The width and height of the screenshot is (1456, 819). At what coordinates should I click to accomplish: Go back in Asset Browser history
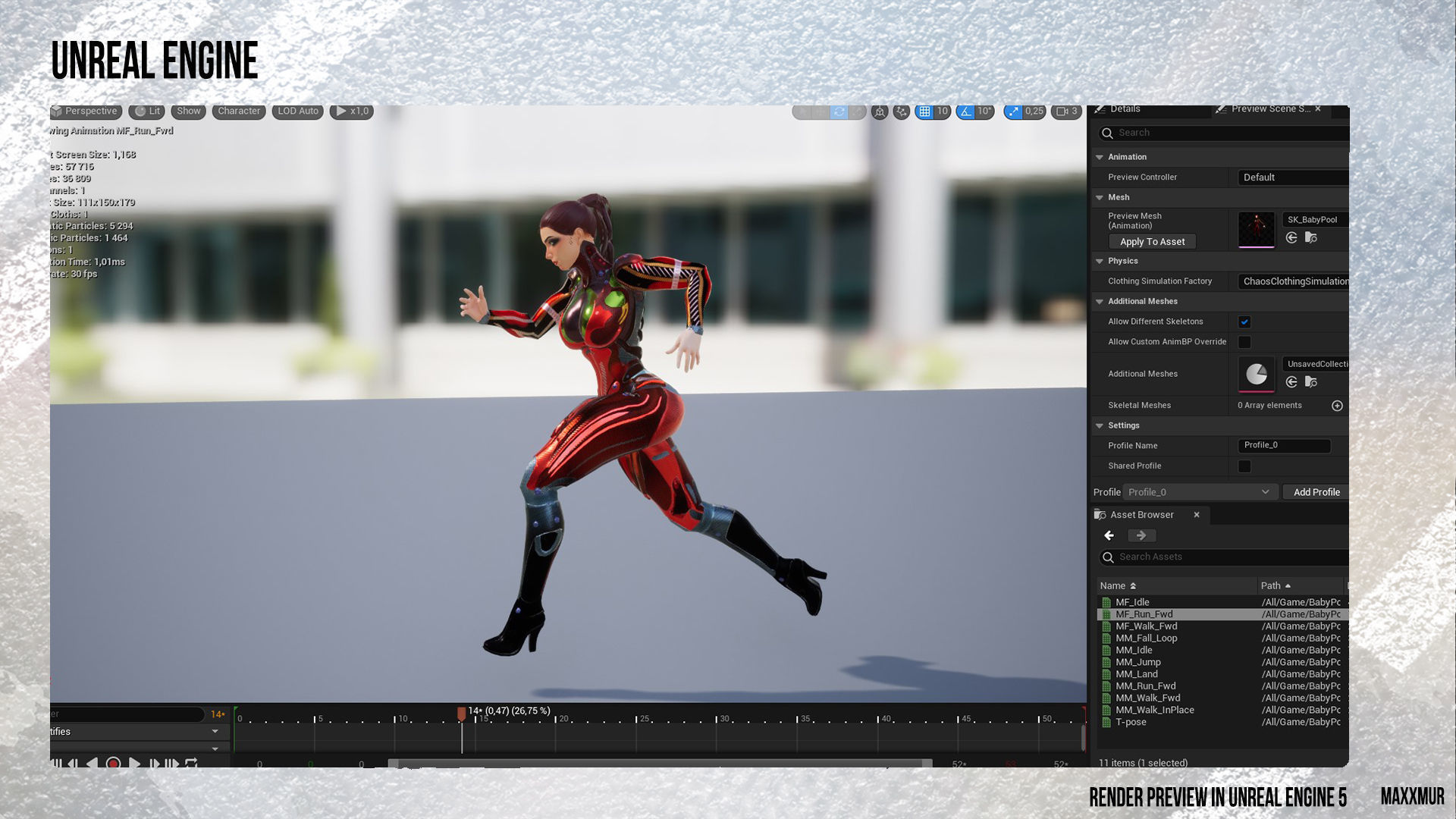click(x=1109, y=536)
